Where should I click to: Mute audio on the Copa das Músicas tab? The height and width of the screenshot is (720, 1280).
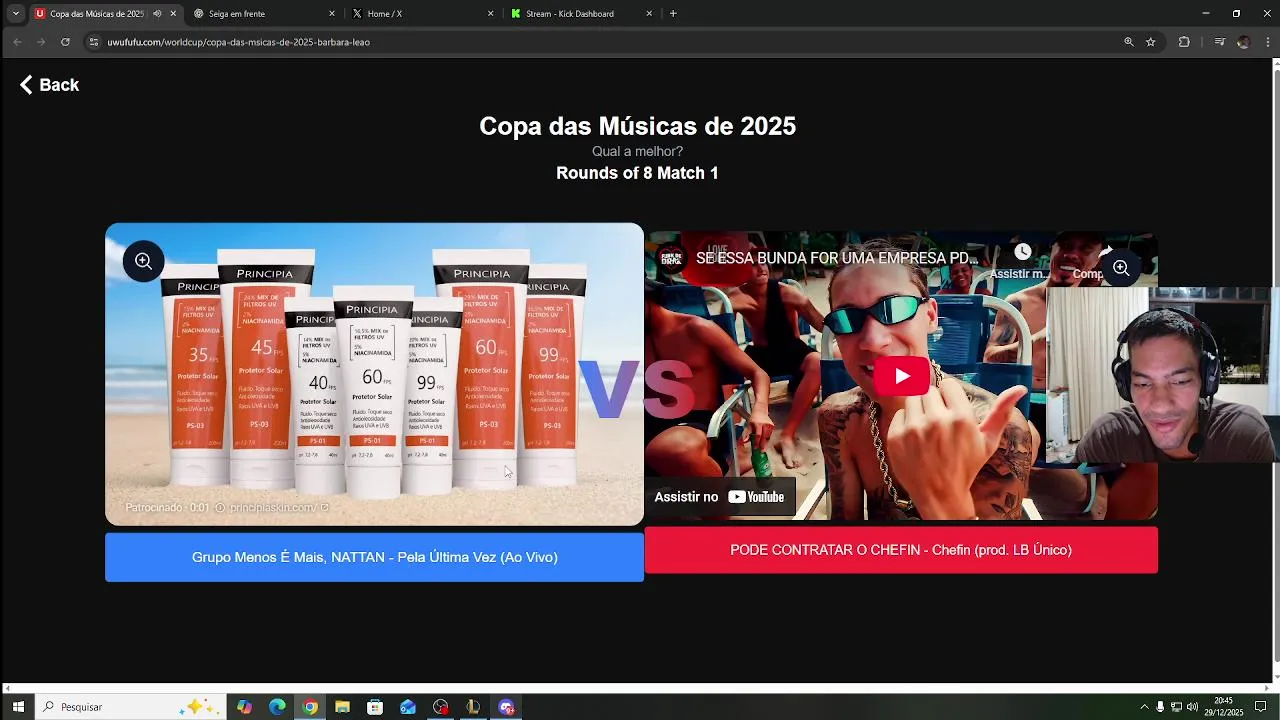click(157, 14)
